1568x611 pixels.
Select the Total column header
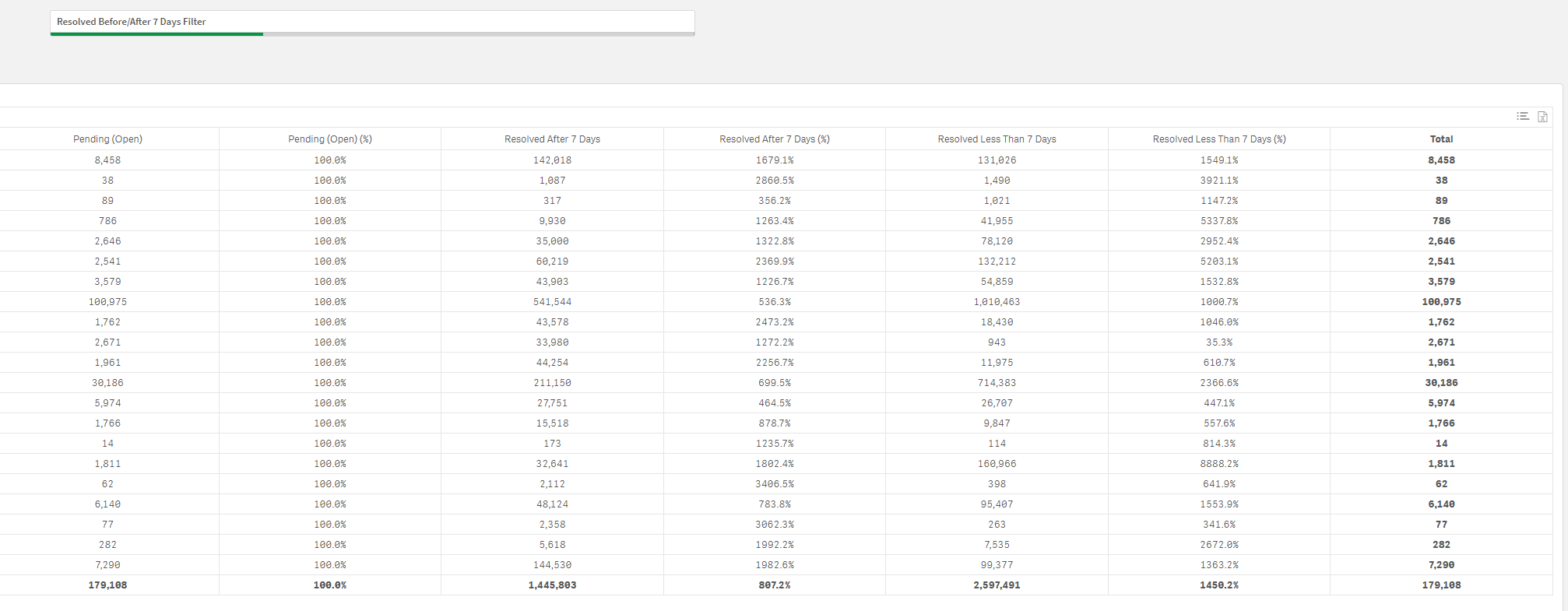click(x=1441, y=139)
